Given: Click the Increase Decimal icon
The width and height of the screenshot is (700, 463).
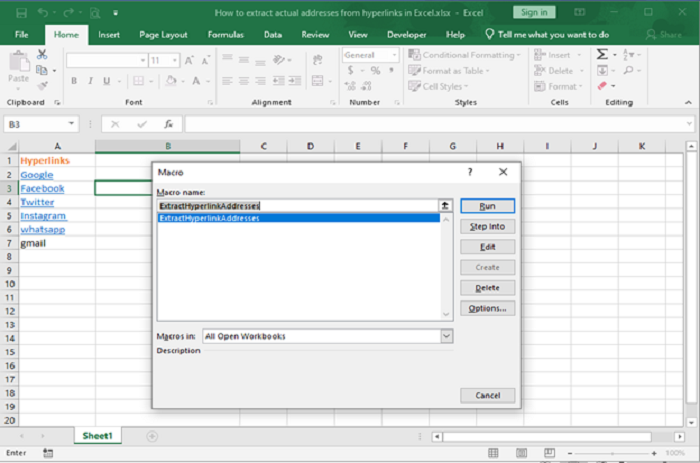Looking at the screenshot, I should pos(350,86).
